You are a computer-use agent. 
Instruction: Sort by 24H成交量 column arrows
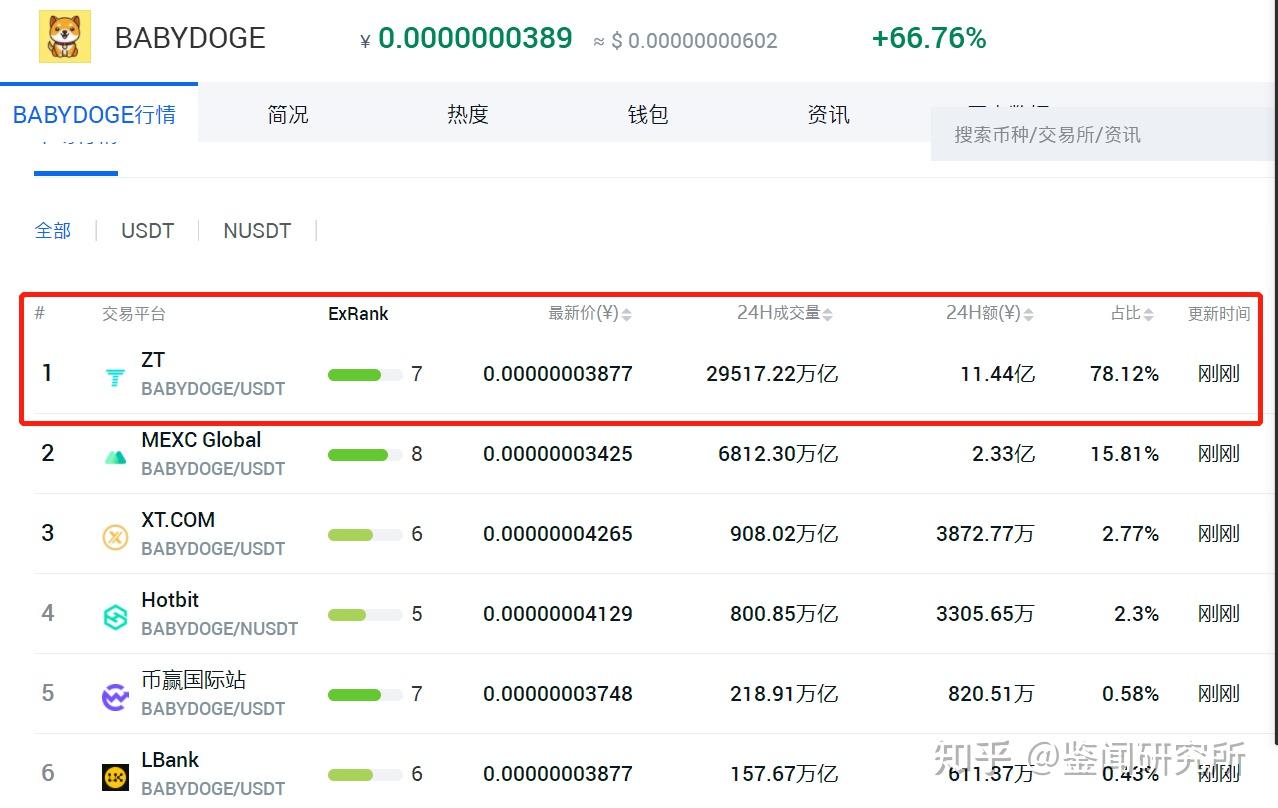coord(828,314)
